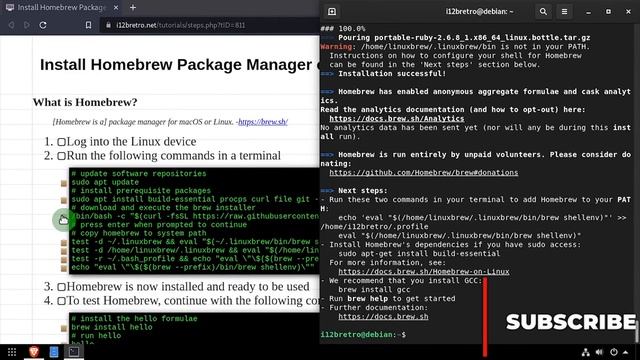Screen dimensions: 640x360
Task: Copy icon beside 'test -d /home/linuxbrew' line
Action: (x=64, y=251)
